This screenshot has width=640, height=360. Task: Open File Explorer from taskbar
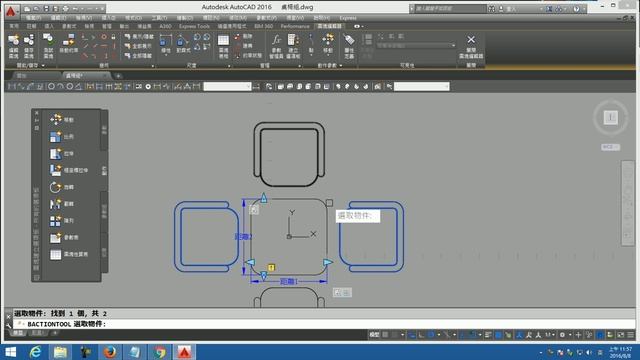click(60, 352)
